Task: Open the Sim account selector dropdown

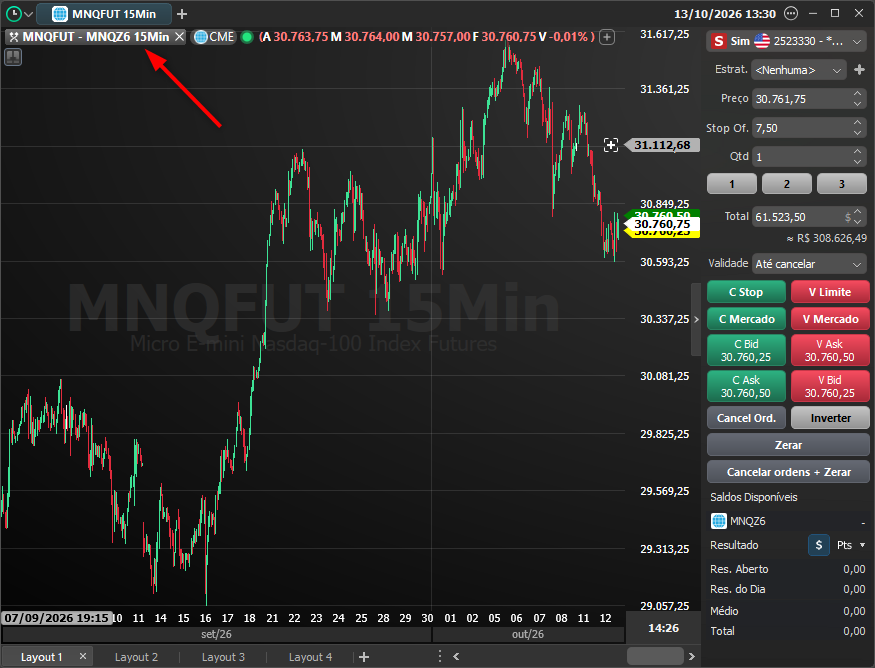Action: pos(787,41)
